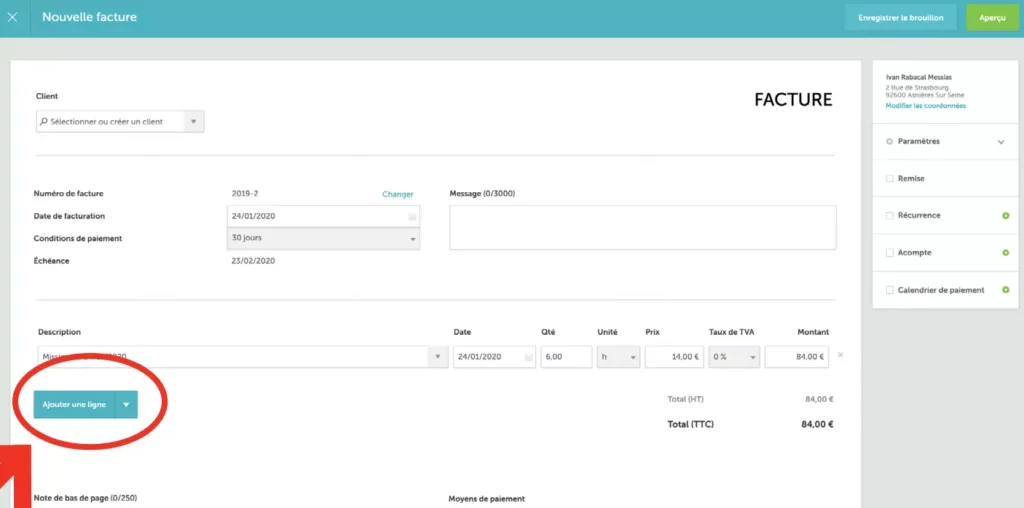Click the Paramètres gear icon
The image size is (1024, 508).
pyautogui.click(x=890, y=142)
